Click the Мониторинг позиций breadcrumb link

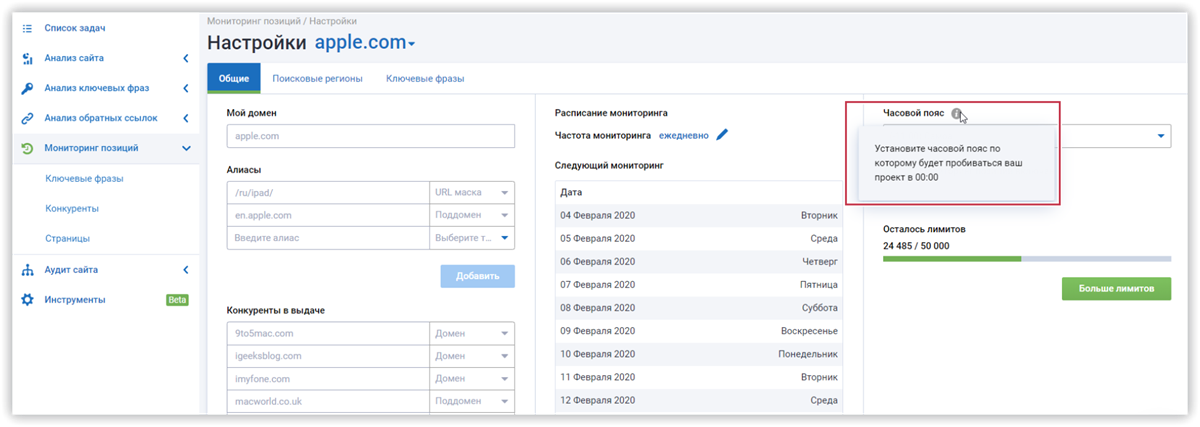(x=256, y=21)
